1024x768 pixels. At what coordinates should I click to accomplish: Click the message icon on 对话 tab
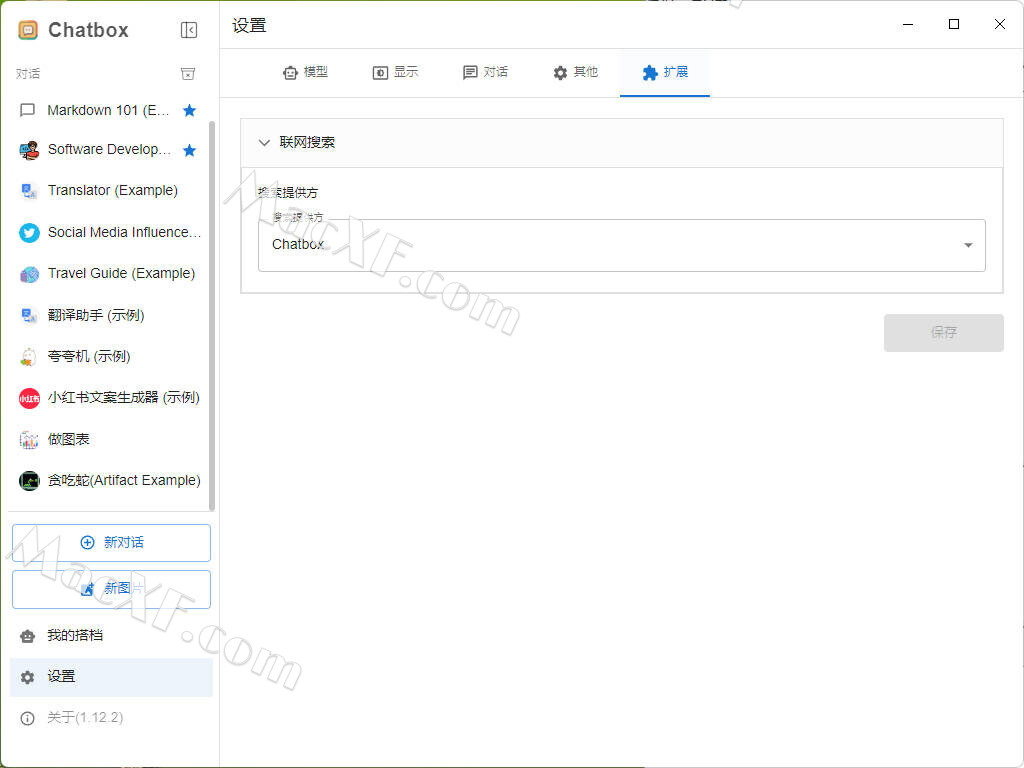click(470, 73)
